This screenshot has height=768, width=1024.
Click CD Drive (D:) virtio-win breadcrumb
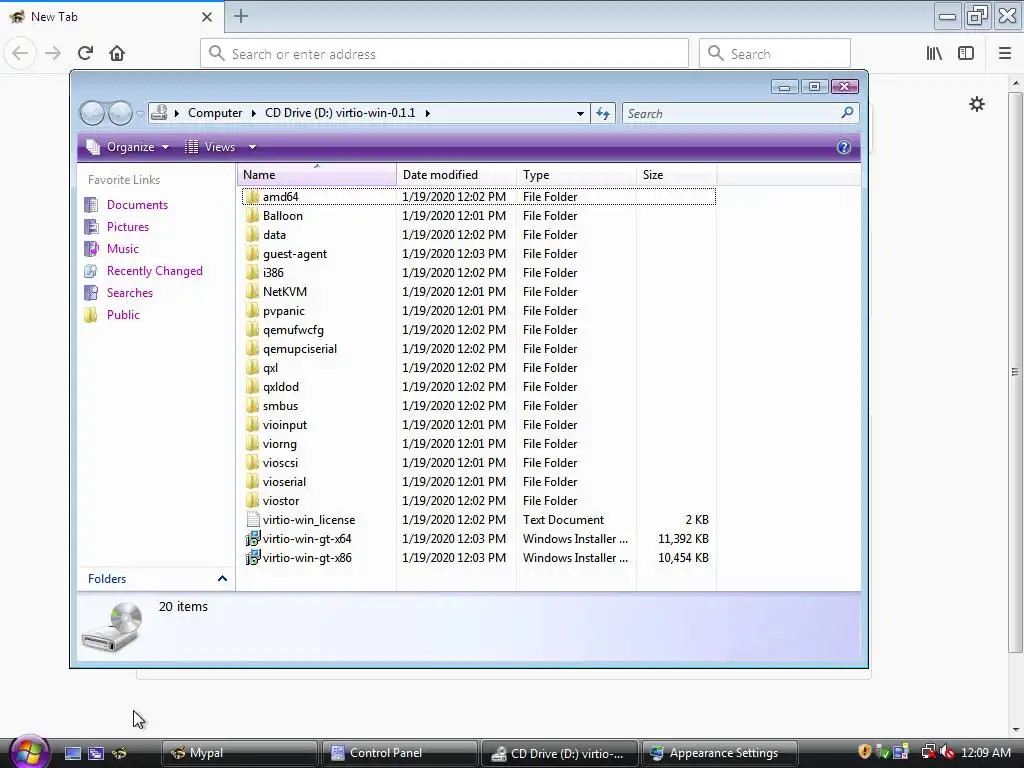pyautogui.click(x=340, y=113)
